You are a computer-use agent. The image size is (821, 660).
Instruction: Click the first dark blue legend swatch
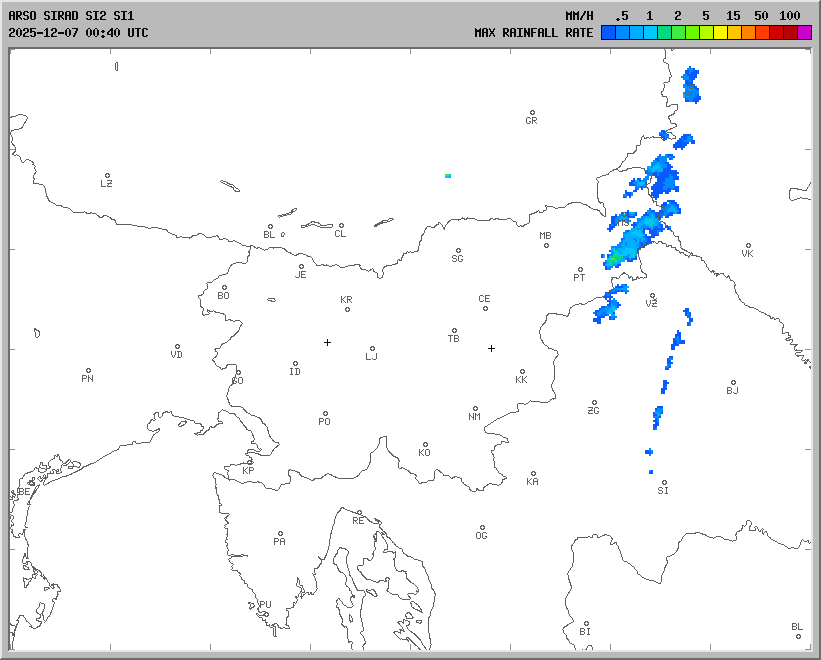coord(608,32)
